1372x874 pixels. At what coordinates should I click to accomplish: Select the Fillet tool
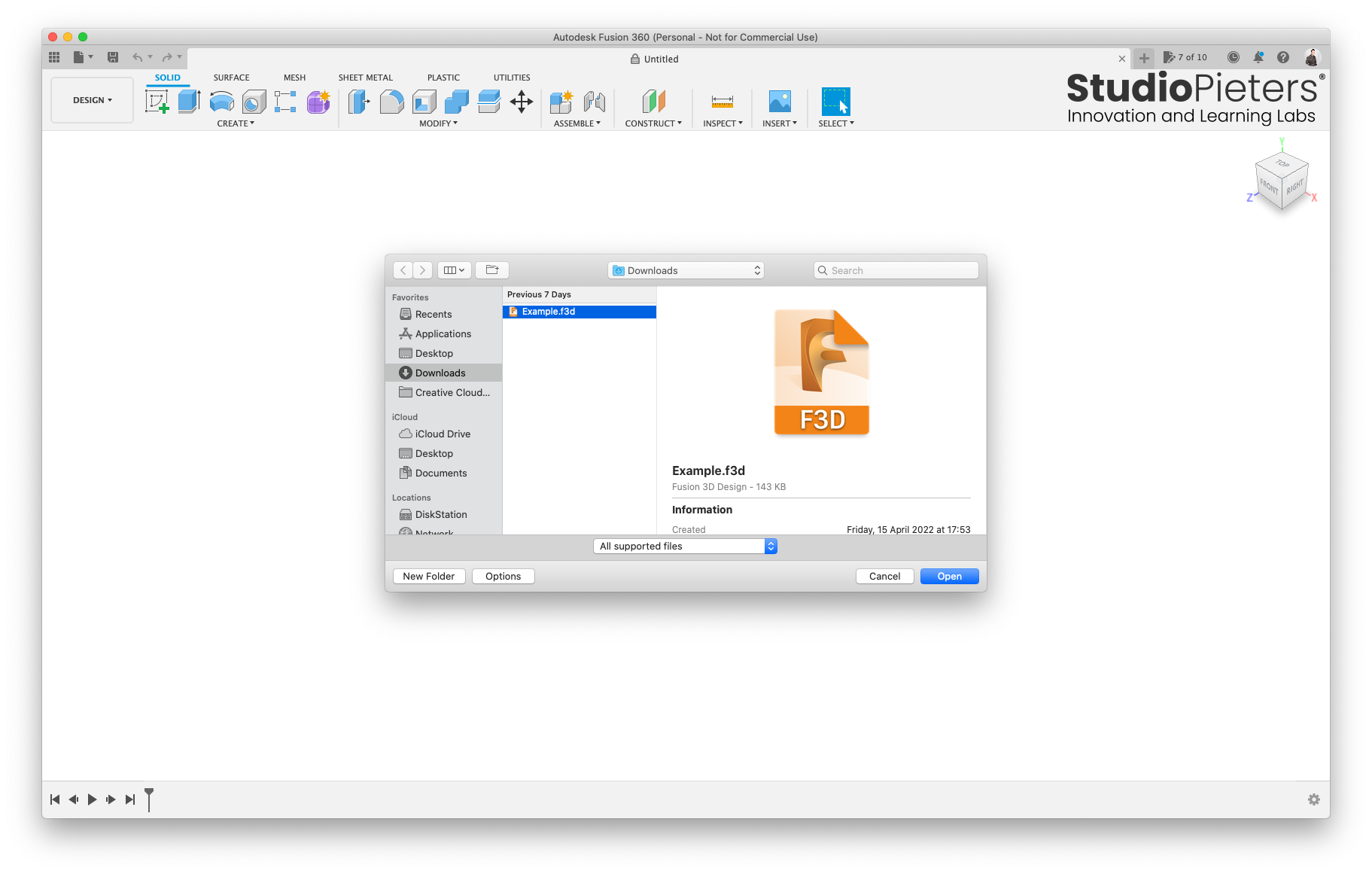391,102
